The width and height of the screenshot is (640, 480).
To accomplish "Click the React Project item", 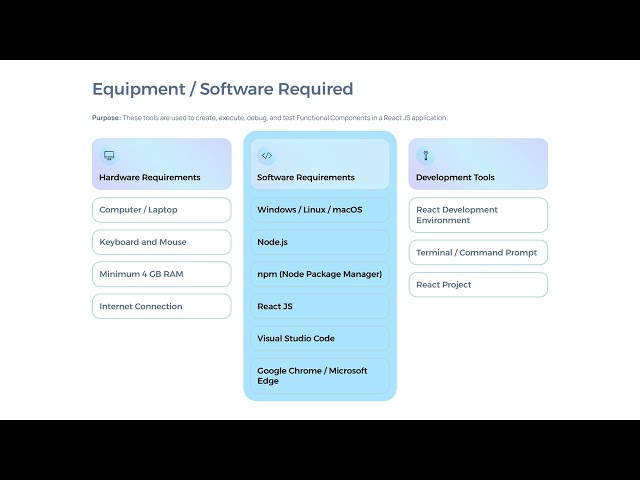I will (478, 285).
